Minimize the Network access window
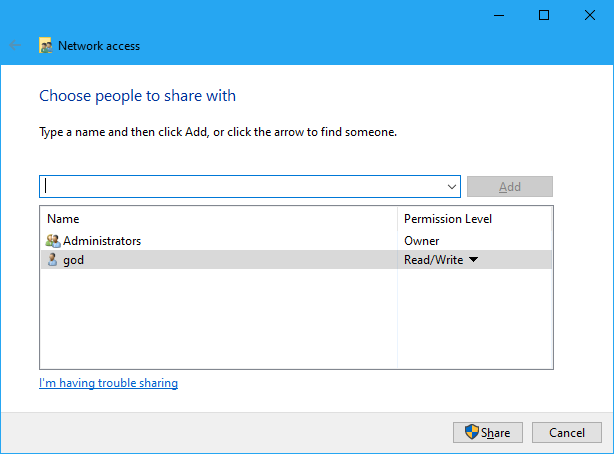 [x=499, y=15]
